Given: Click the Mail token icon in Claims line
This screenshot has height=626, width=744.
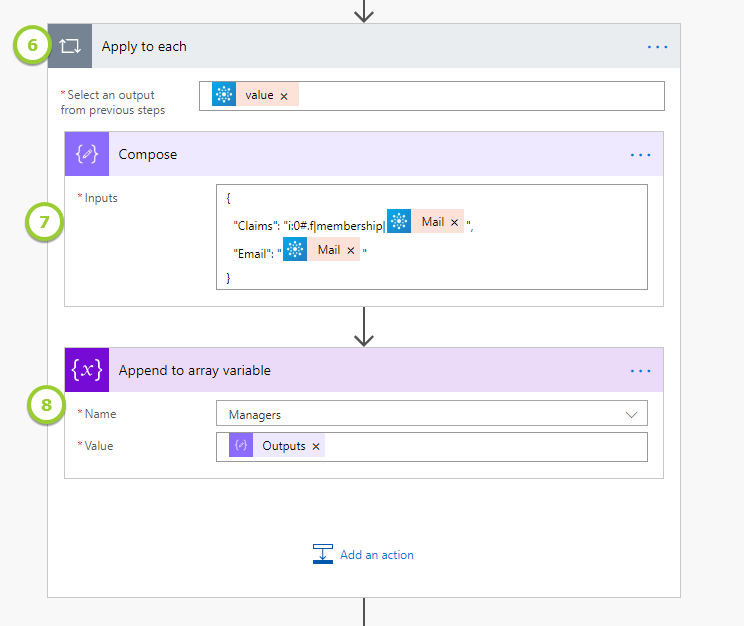Looking at the screenshot, I should (399, 223).
